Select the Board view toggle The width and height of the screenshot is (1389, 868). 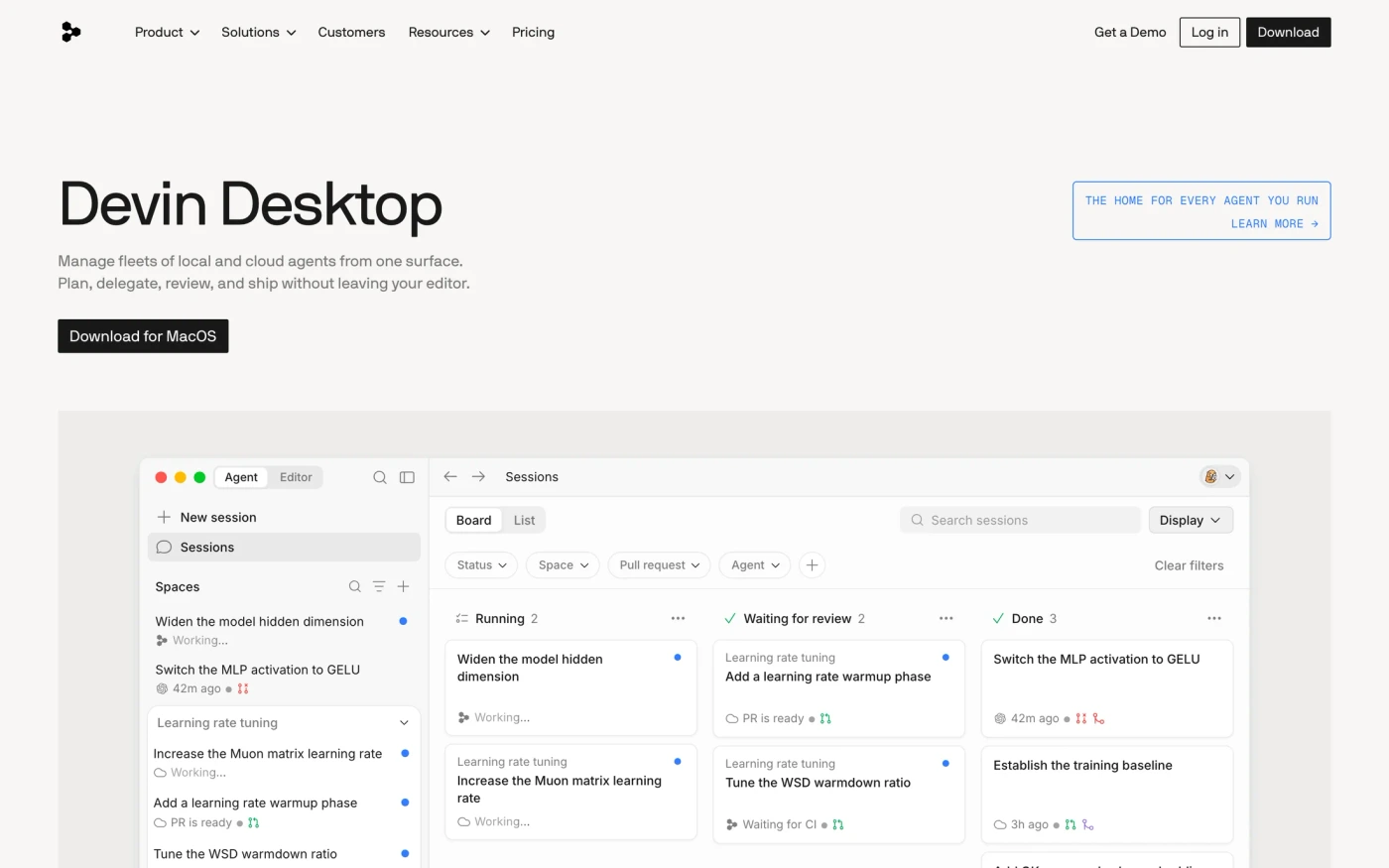coord(473,521)
